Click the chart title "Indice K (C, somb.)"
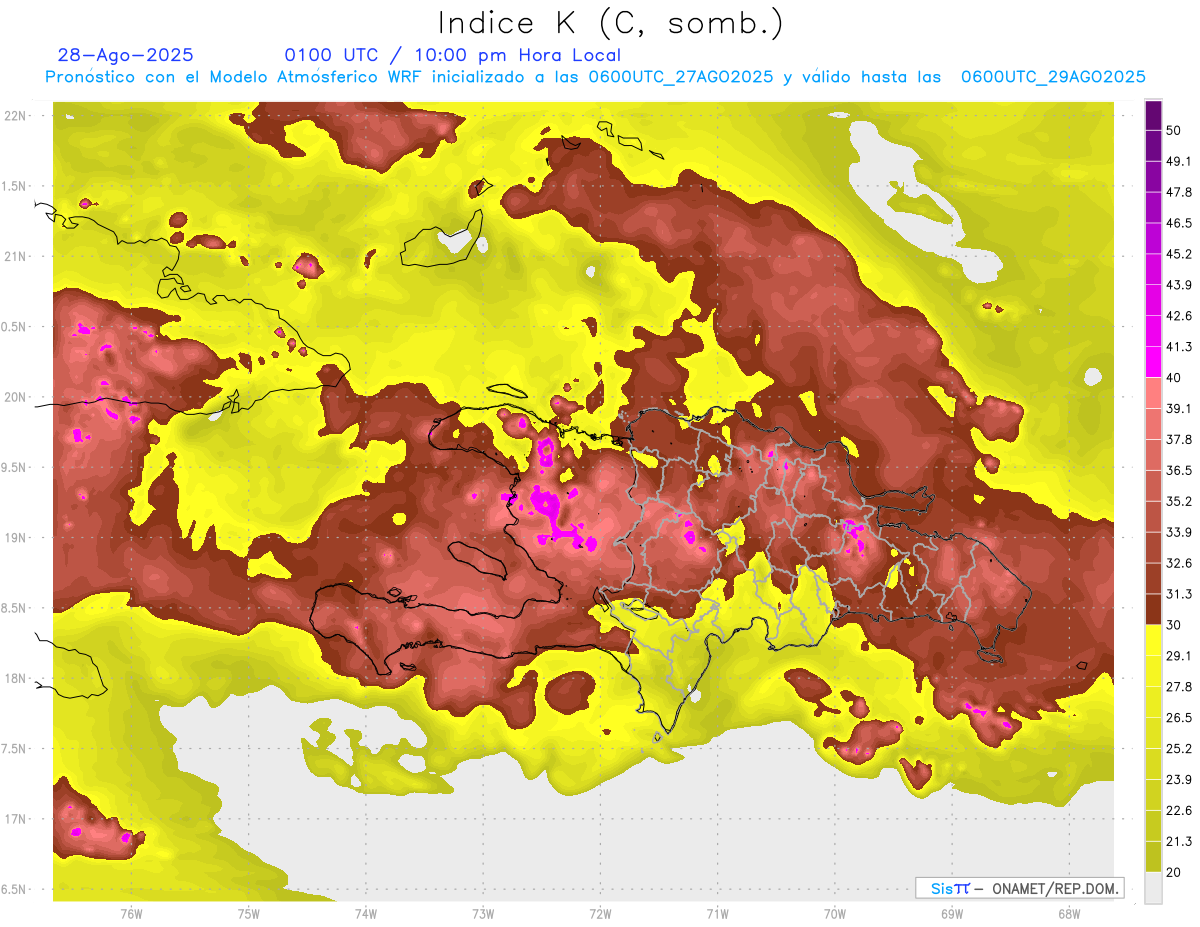Image resolution: width=1200 pixels, height=927 pixels. (610, 24)
